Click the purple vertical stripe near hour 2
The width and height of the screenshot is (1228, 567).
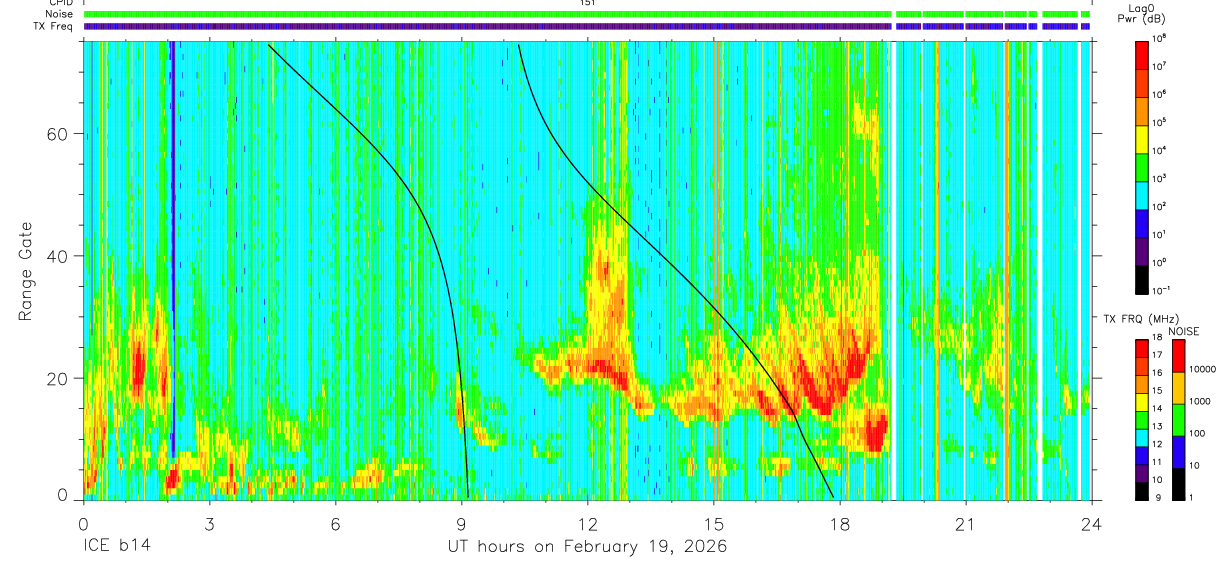point(173,250)
